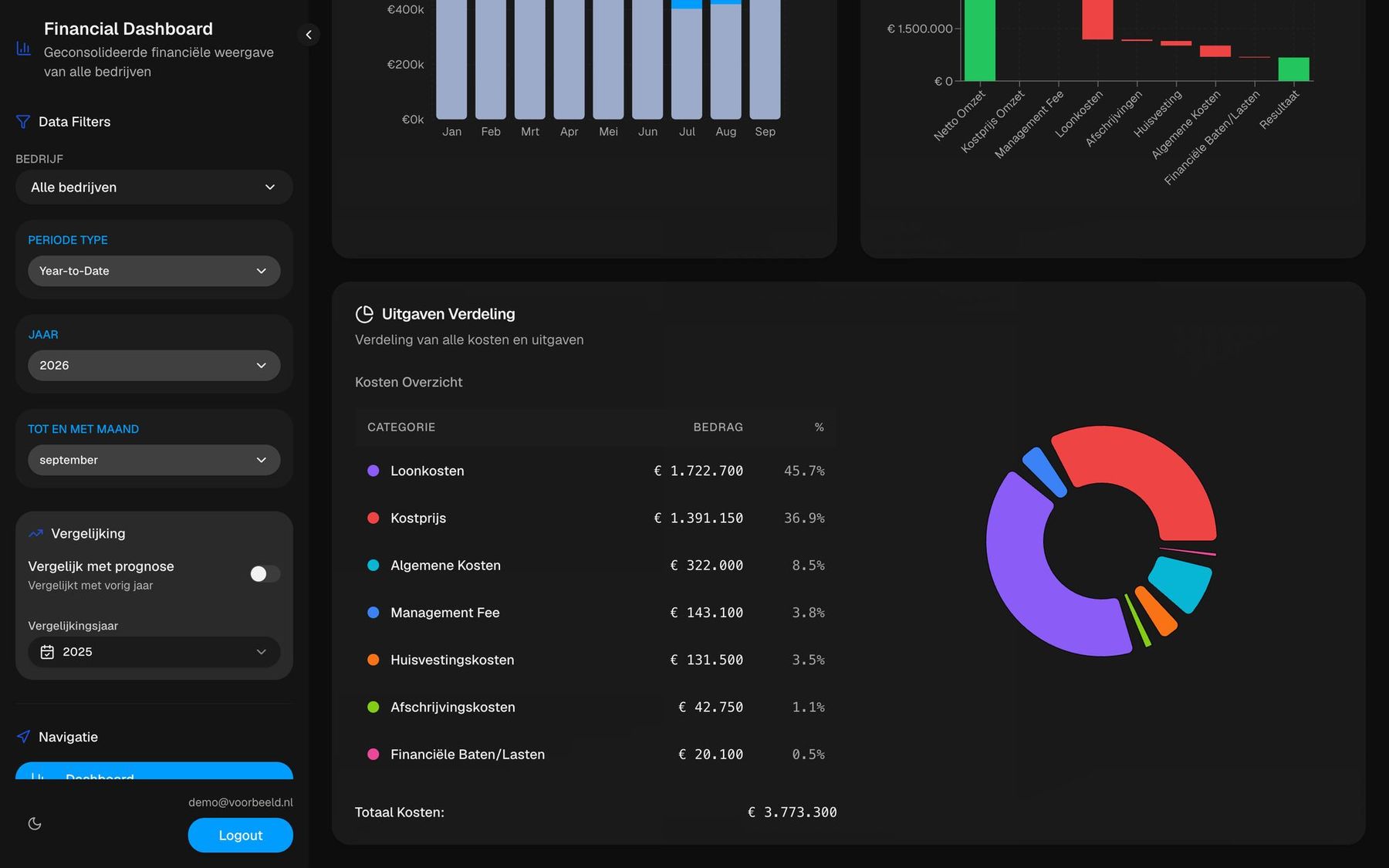Image resolution: width=1389 pixels, height=868 pixels.
Task: Click the Logout button
Action: [241, 836]
